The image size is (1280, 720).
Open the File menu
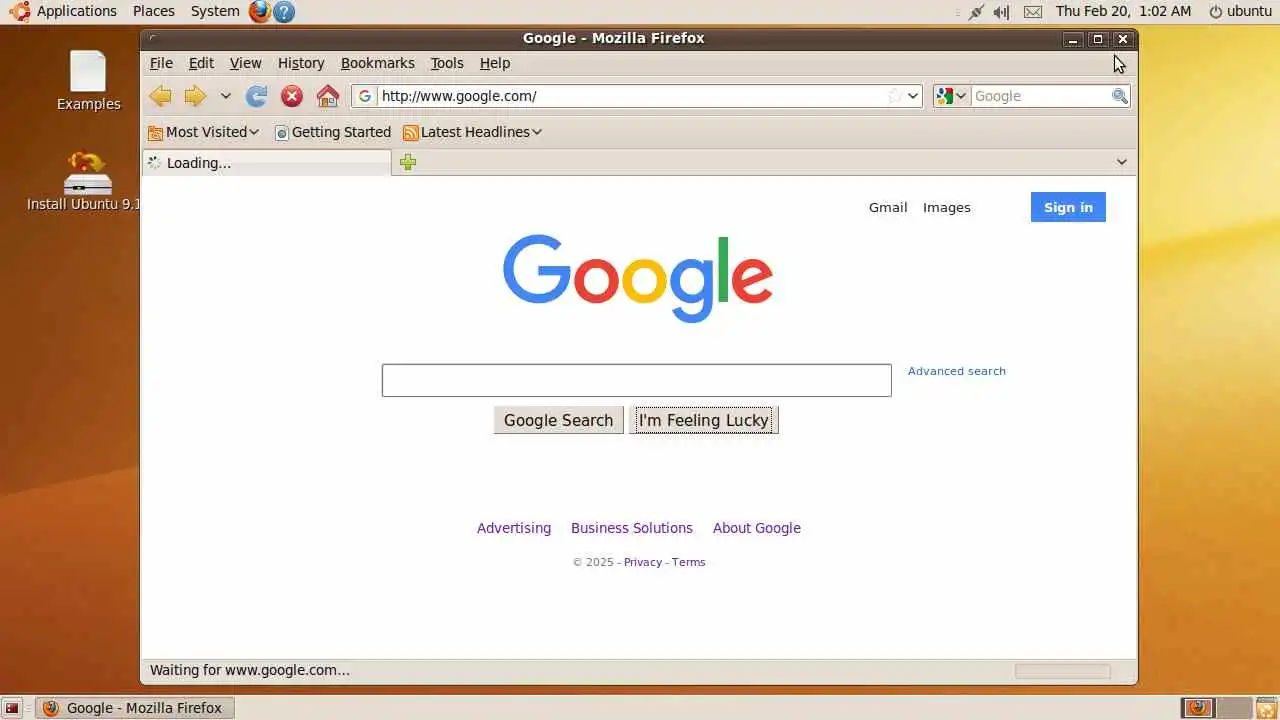pos(161,63)
